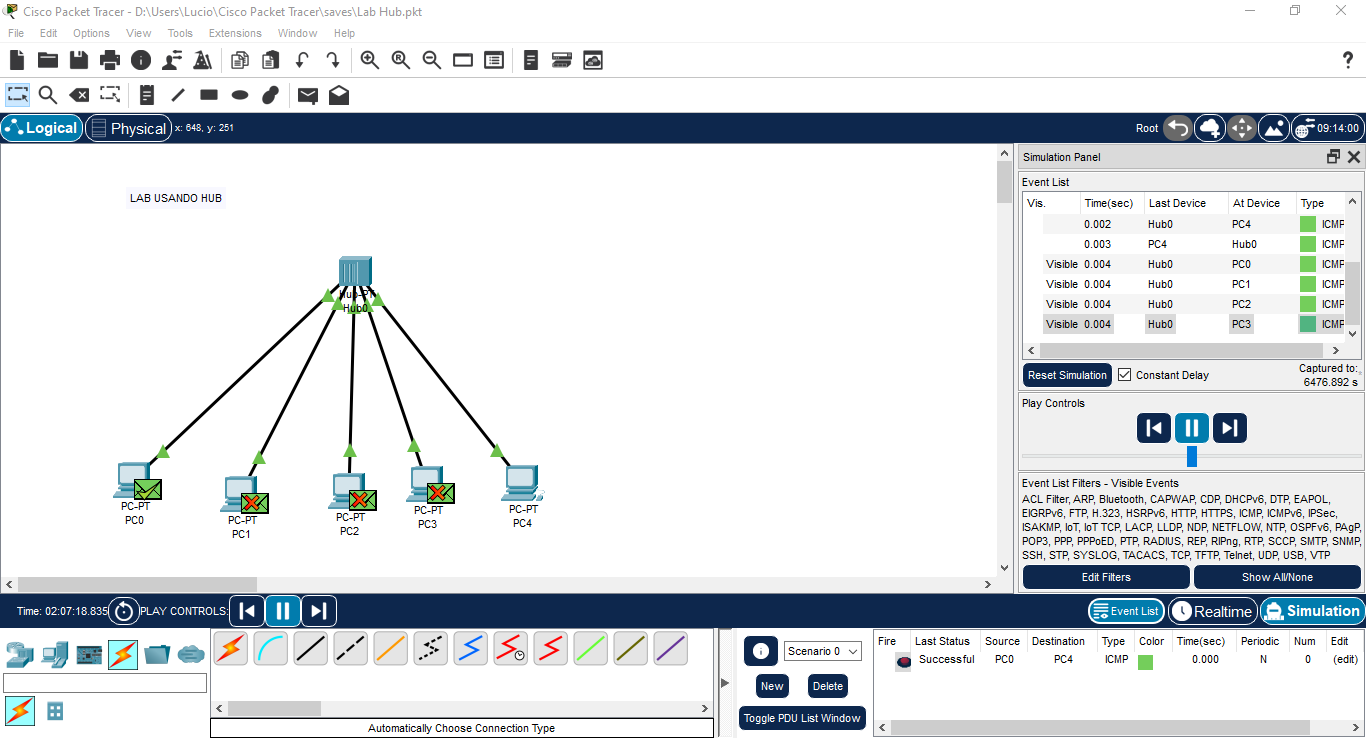The width and height of the screenshot is (1366, 738).
Task: Select the Network Devices category icon
Action: point(19,655)
